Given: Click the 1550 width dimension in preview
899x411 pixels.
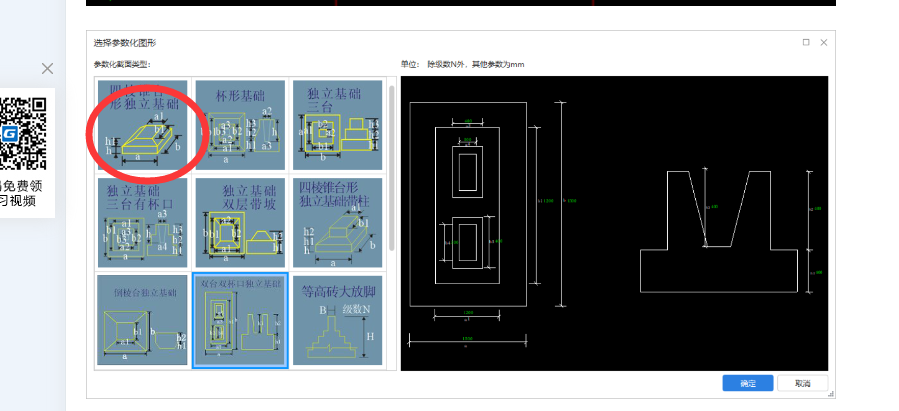Looking at the screenshot, I should click(467, 339).
